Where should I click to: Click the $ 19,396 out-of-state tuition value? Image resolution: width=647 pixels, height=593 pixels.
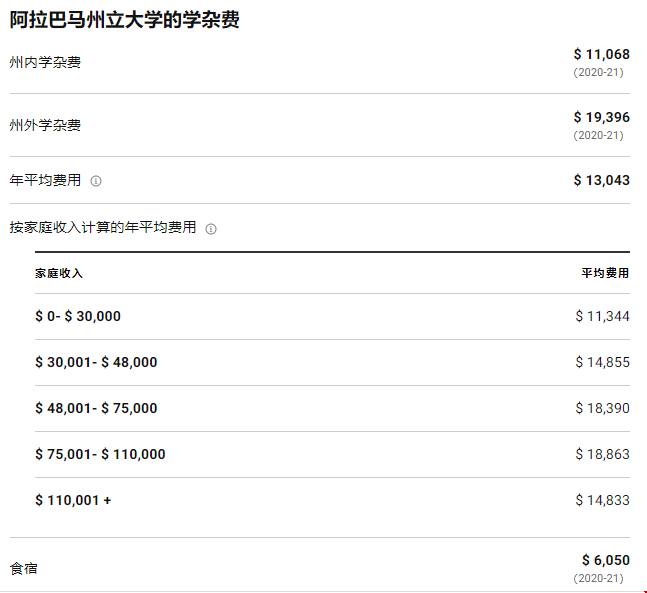[602, 117]
